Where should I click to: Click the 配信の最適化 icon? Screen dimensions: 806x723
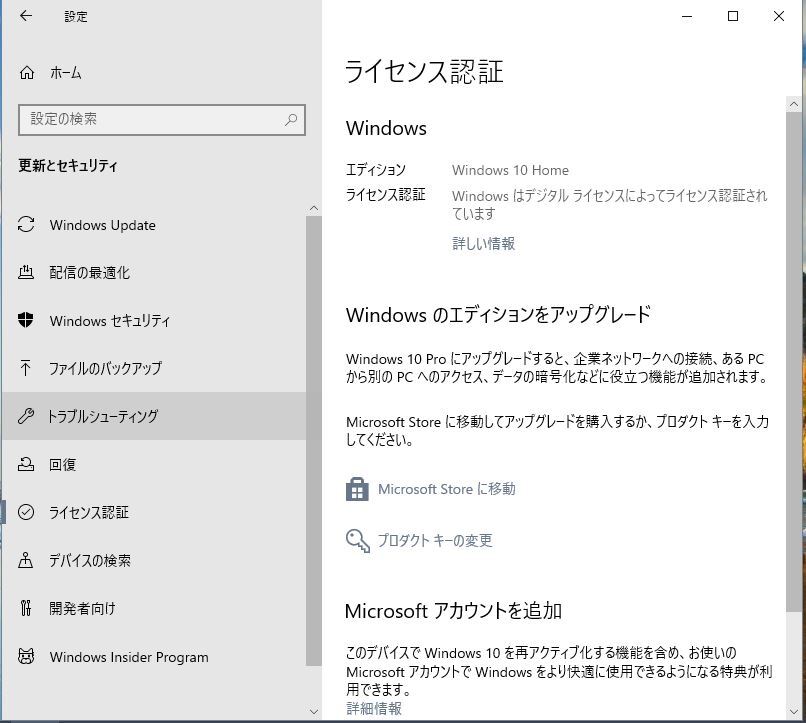click(26, 272)
